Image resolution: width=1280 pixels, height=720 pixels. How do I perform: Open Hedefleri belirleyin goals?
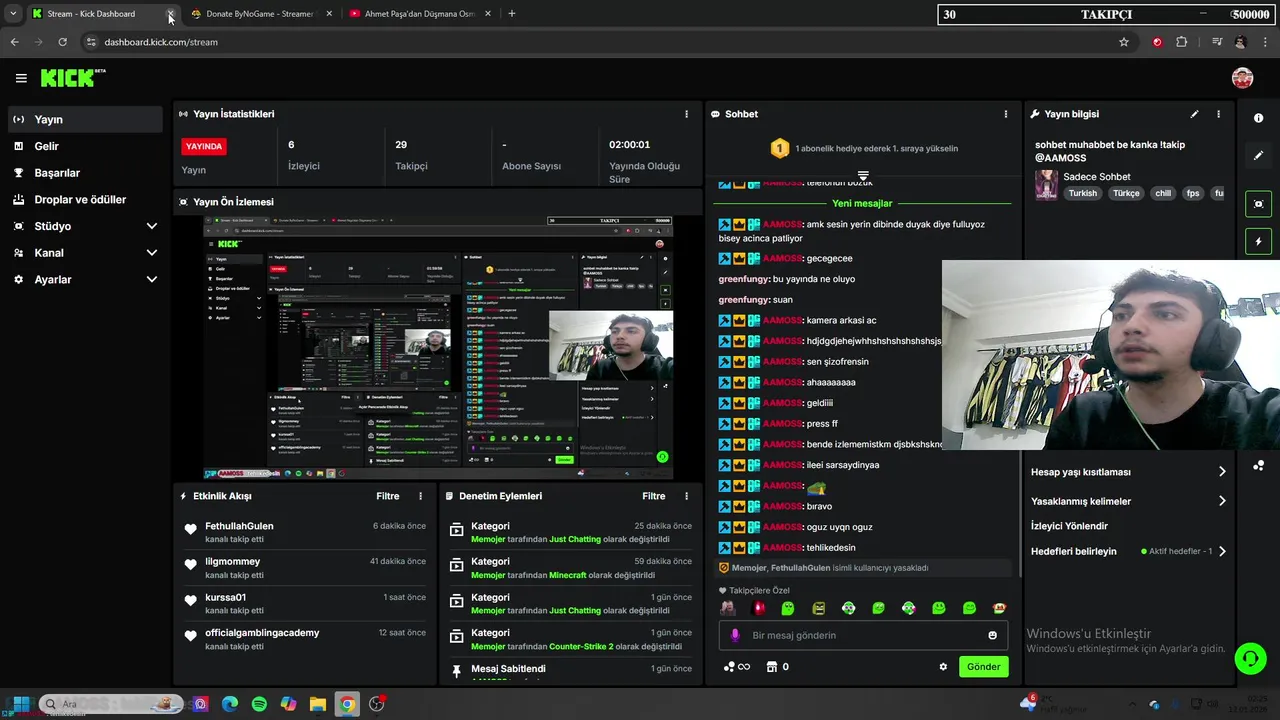pyautogui.click(x=1128, y=551)
